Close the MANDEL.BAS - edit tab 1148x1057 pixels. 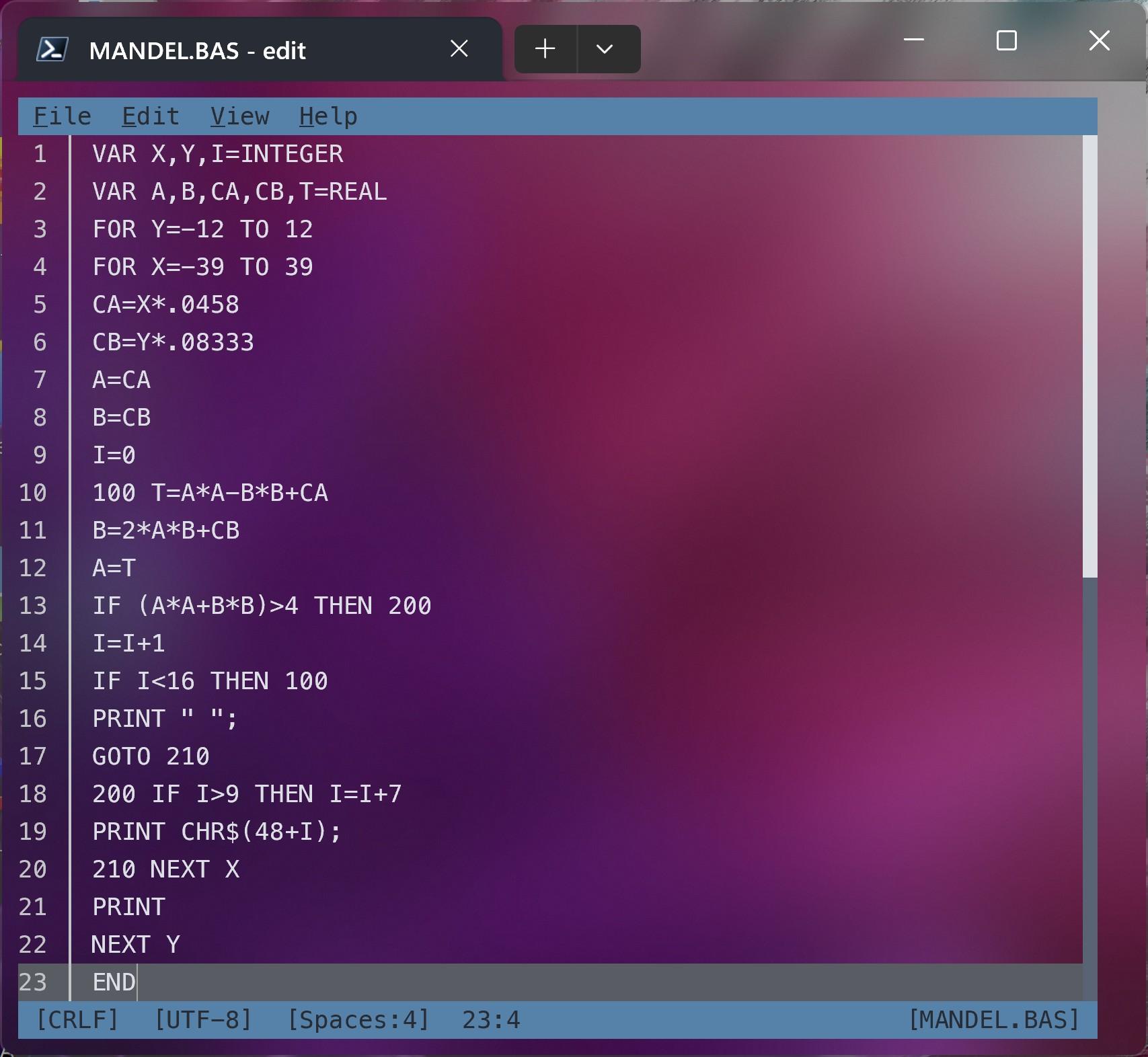pyautogui.click(x=459, y=49)
